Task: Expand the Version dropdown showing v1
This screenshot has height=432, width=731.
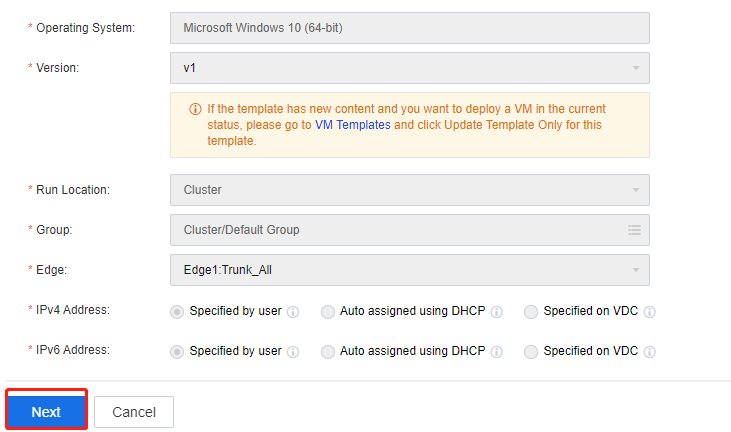Action: (410, 68)
